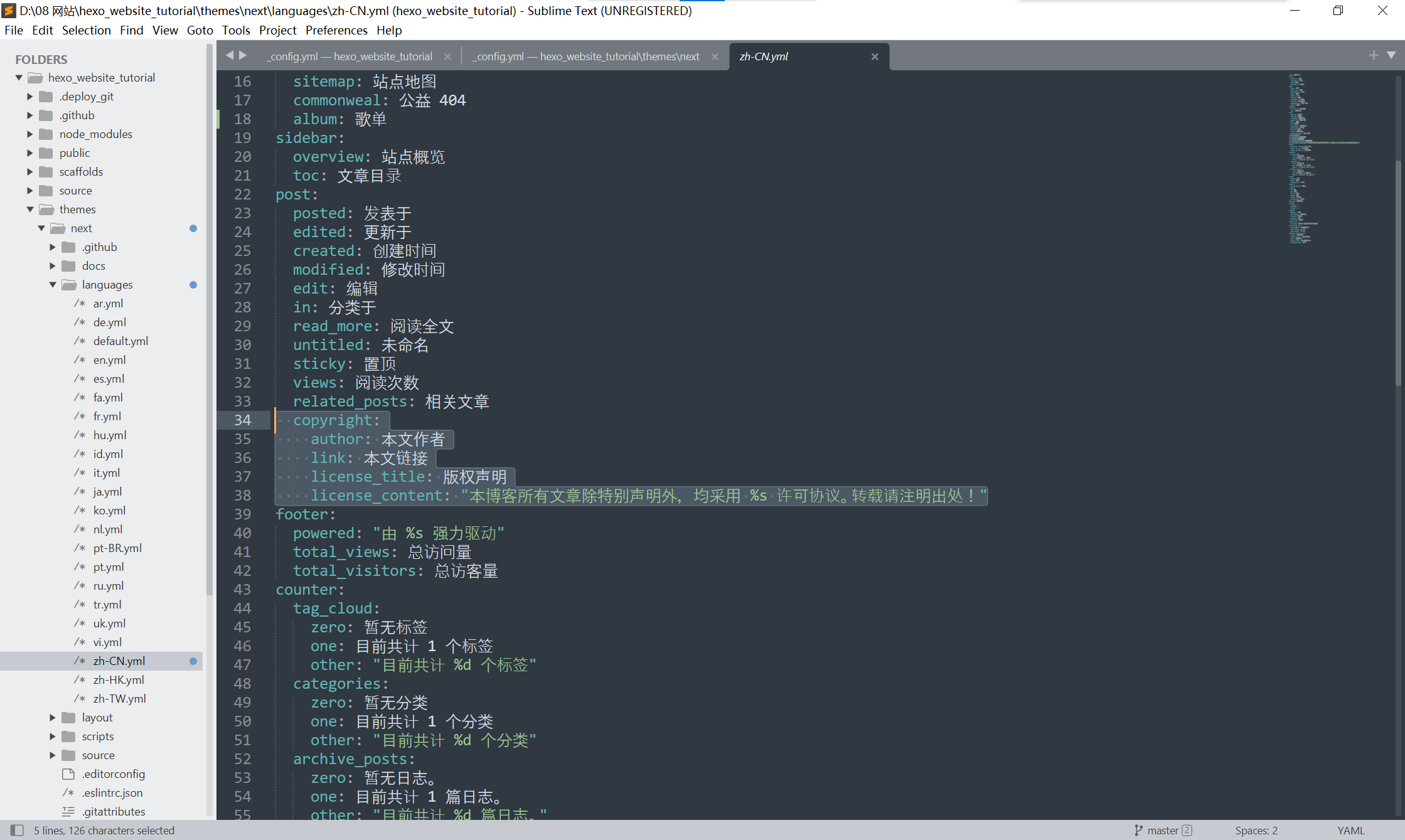Image resolution: width=1405 pixels, height=840 pixels.
Task: Close the zh-CN.yml tab
Action: [875, 56]
